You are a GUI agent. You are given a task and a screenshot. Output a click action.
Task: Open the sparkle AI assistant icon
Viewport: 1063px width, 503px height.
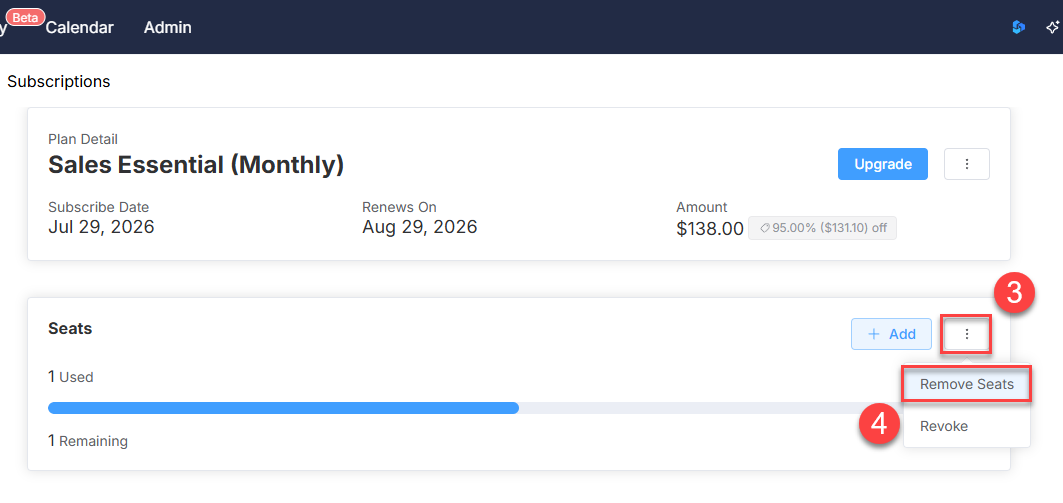[x=1053, y=27]
